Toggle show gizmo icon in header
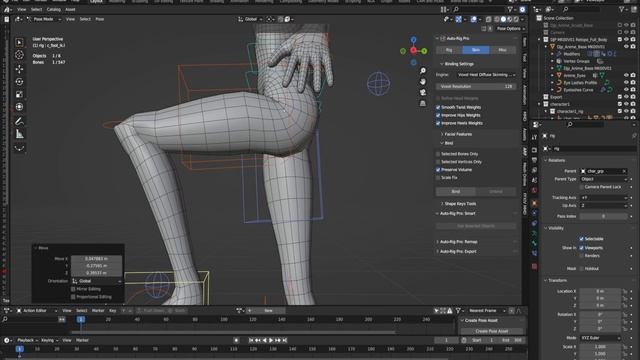This screenshot has width=640, height=360. tap(459, 19)
